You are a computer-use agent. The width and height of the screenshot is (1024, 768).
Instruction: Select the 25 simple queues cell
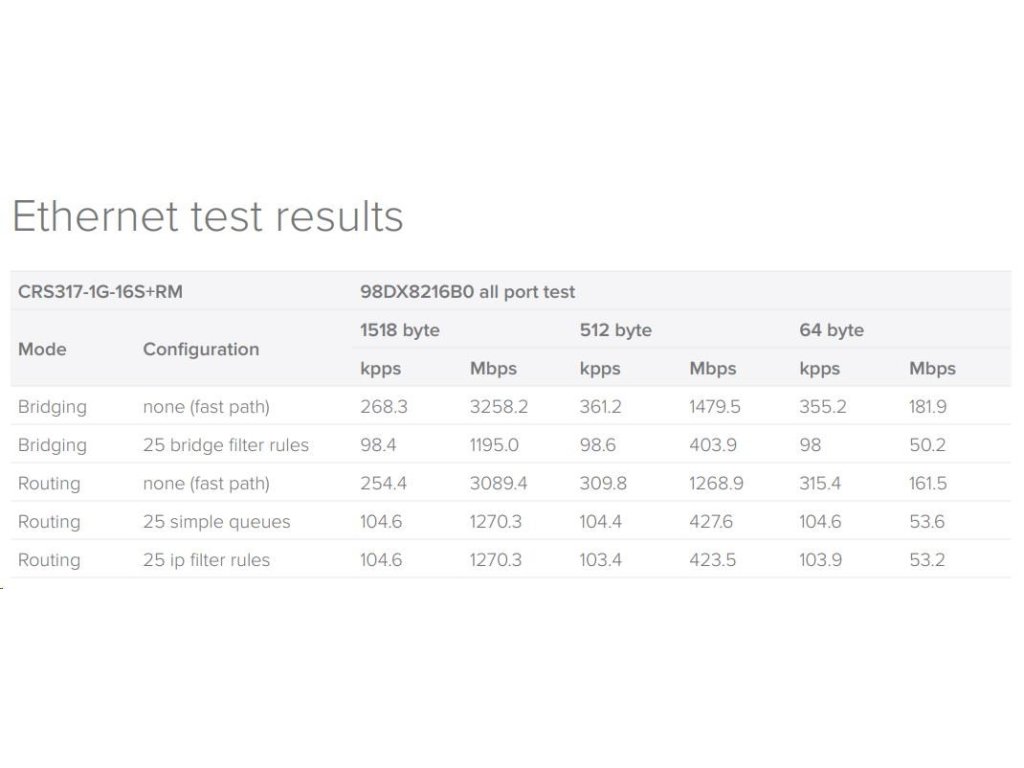(x=216, y=522)
